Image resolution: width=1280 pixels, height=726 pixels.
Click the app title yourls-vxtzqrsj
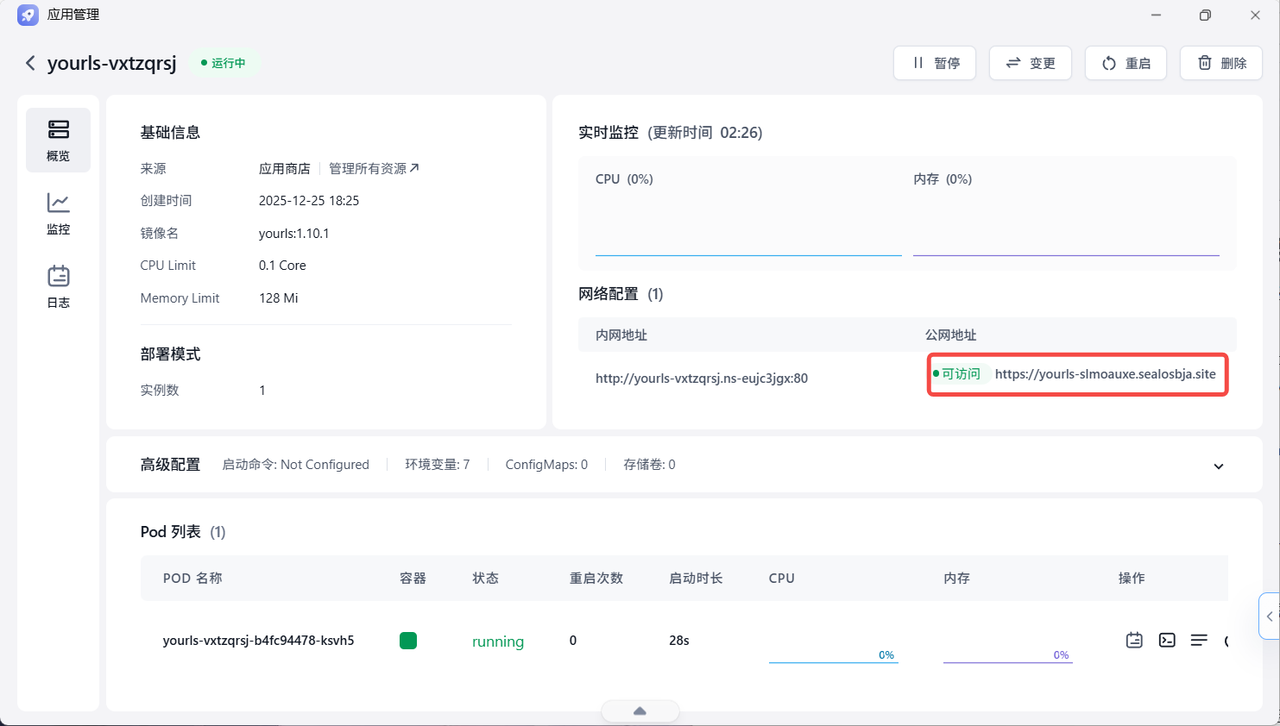pyautogui.click(x=112, y=63)
